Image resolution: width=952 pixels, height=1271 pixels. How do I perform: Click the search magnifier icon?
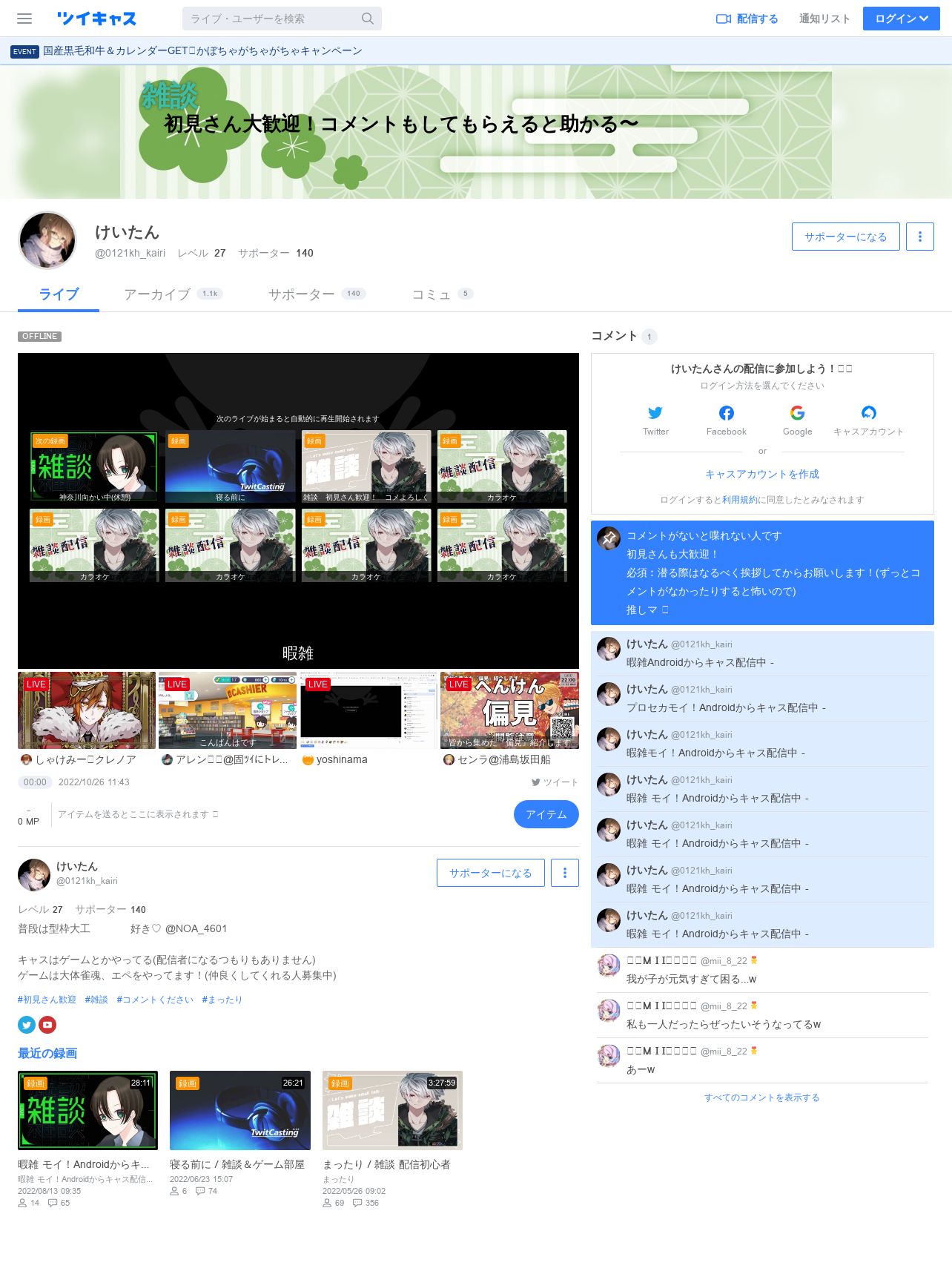coord(368,19)
